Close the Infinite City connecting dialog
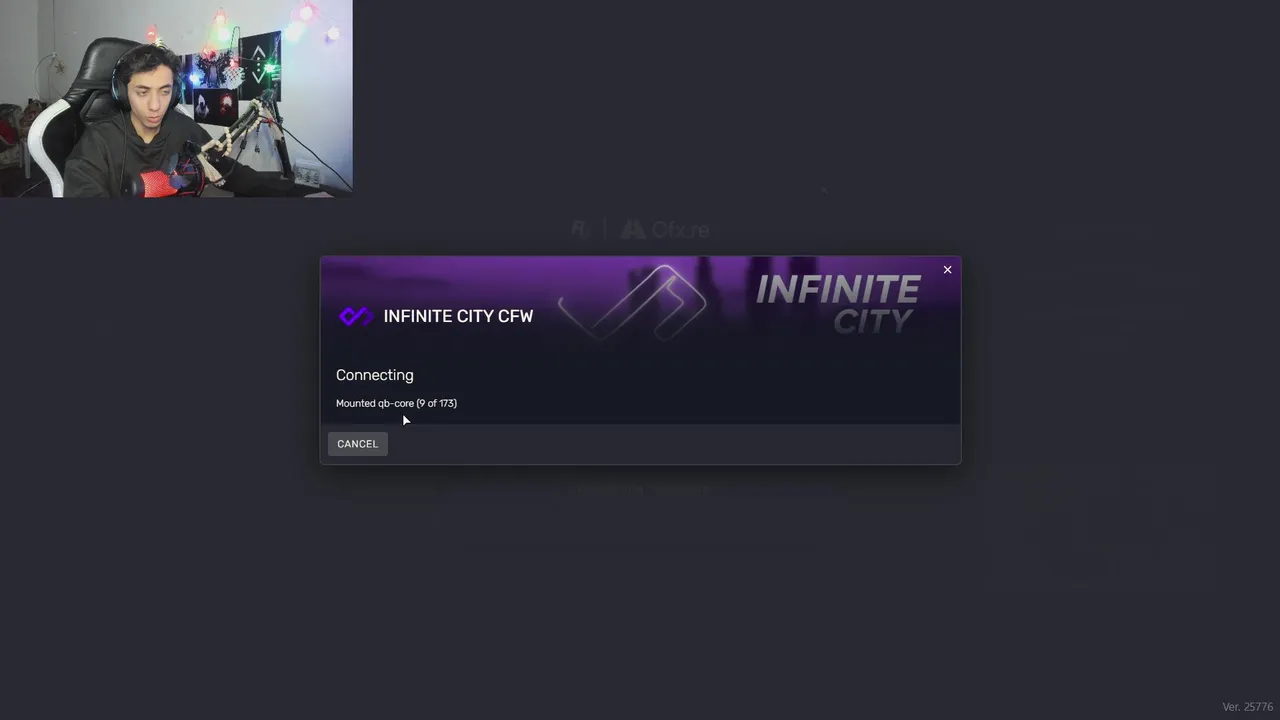 tap(947, 270)
